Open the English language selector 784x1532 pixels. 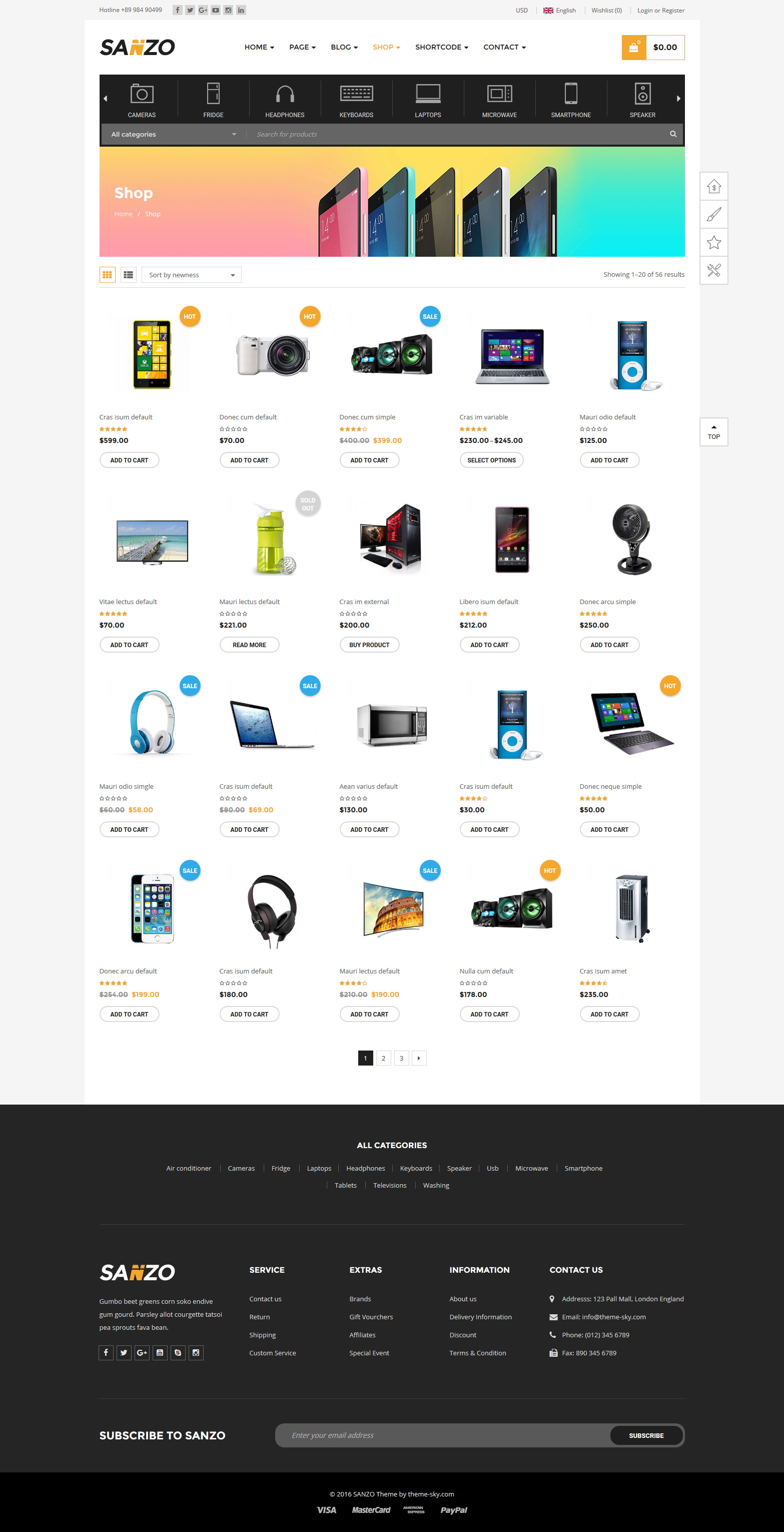click(560, 10)
